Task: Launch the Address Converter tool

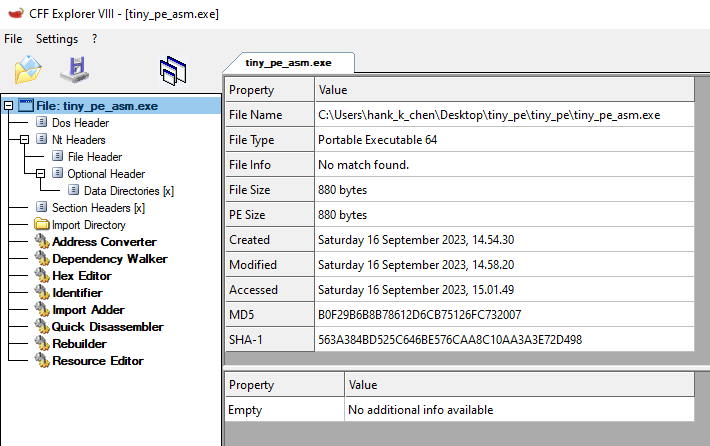Action: pos(104,242)
